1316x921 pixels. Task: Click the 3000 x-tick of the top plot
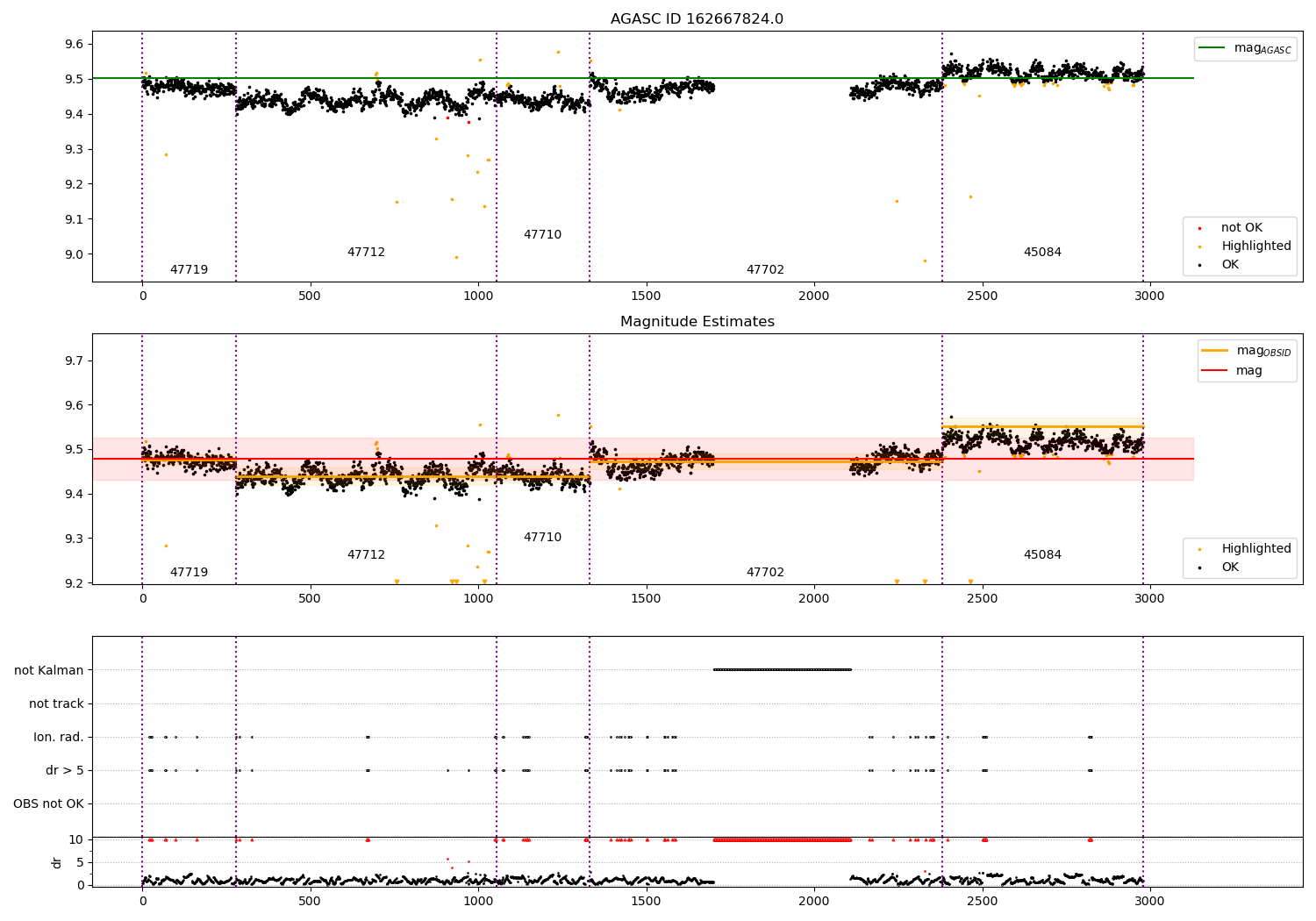pyautogui.click(x=1149, y=296)
